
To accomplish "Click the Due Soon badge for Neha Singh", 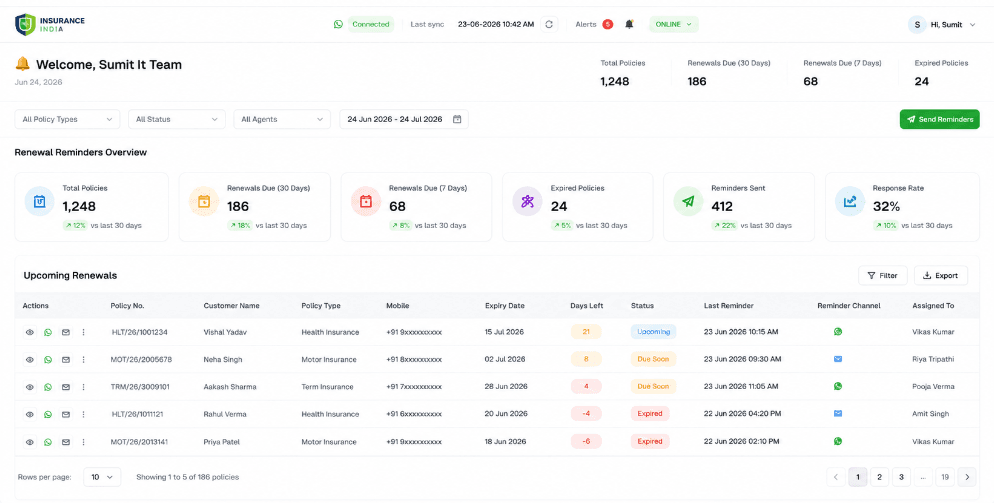I will click(653, 359).
